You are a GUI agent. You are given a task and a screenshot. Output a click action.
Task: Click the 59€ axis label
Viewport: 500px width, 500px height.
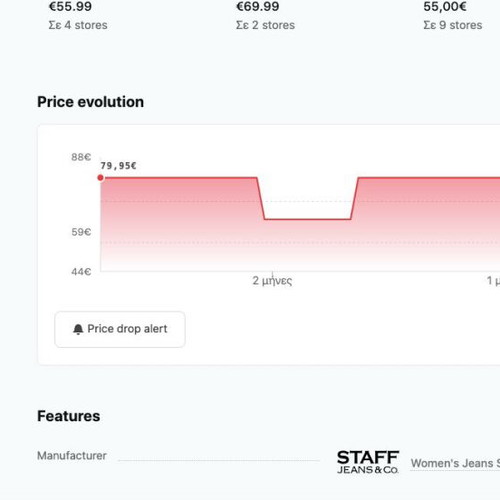81,232
